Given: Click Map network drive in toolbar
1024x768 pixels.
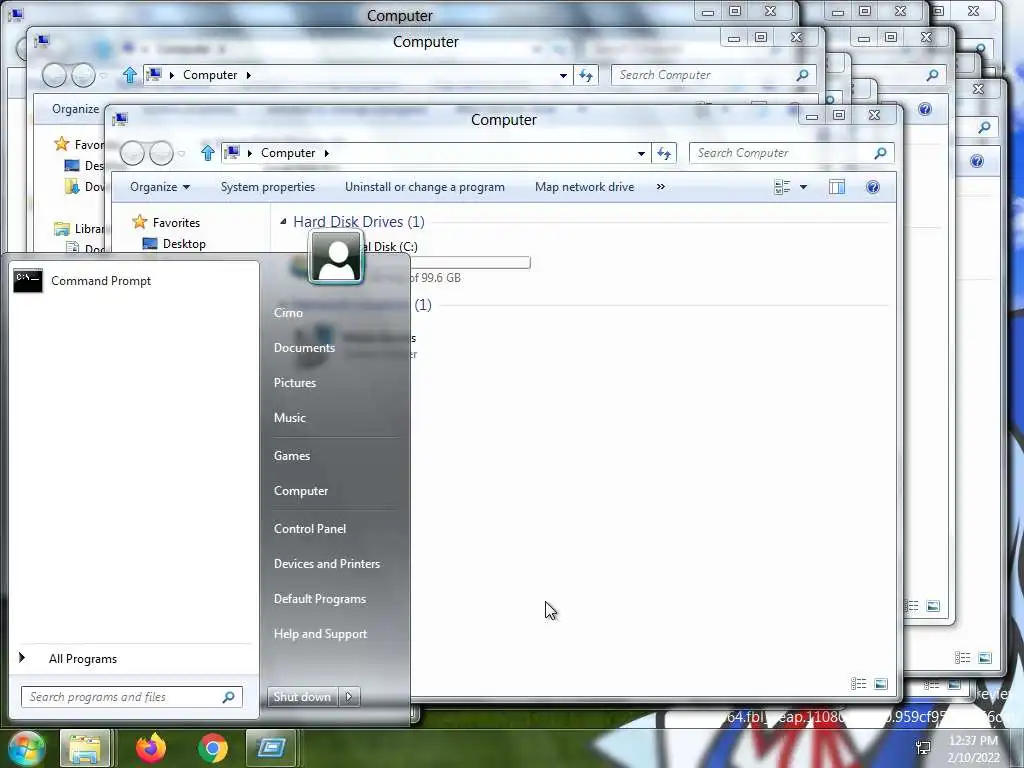Looking at the screenshot, I should [x=584, y=187].
